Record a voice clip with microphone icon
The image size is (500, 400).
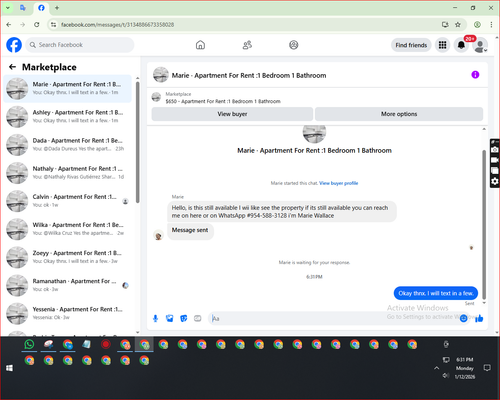point(155,319)
